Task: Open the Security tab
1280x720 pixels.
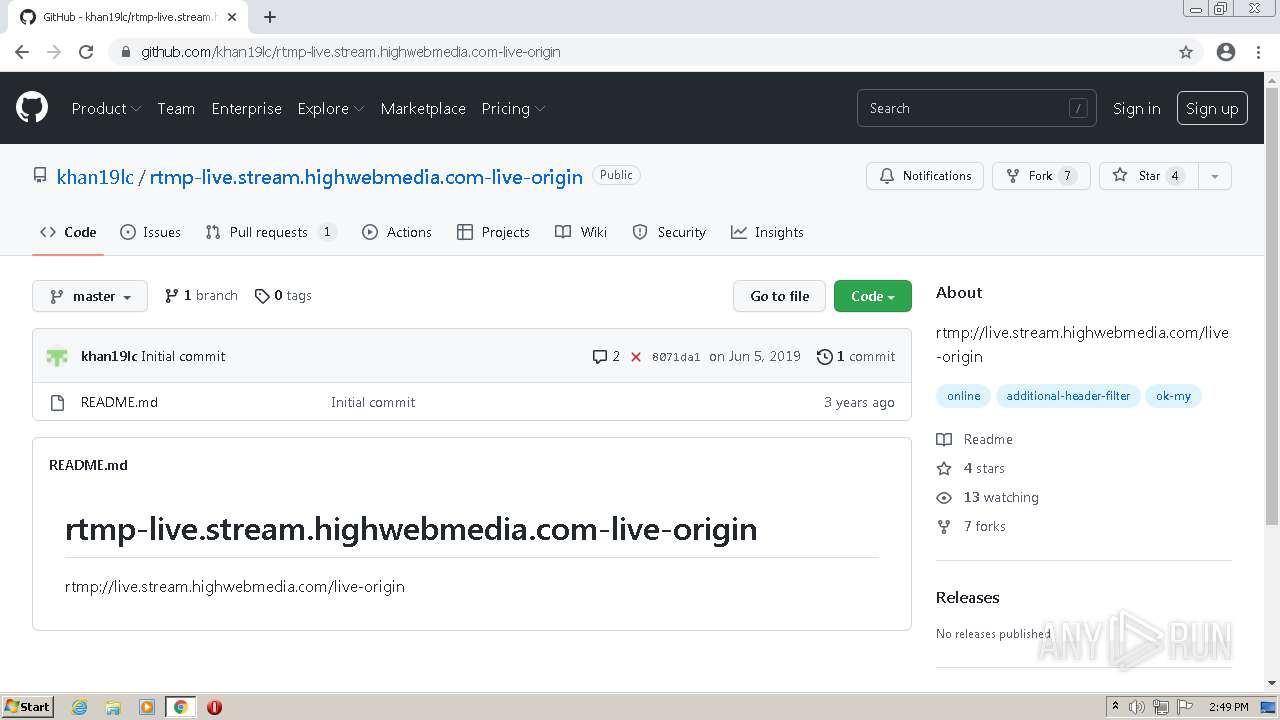Action: pyautogui.click(x=669, y=232)
